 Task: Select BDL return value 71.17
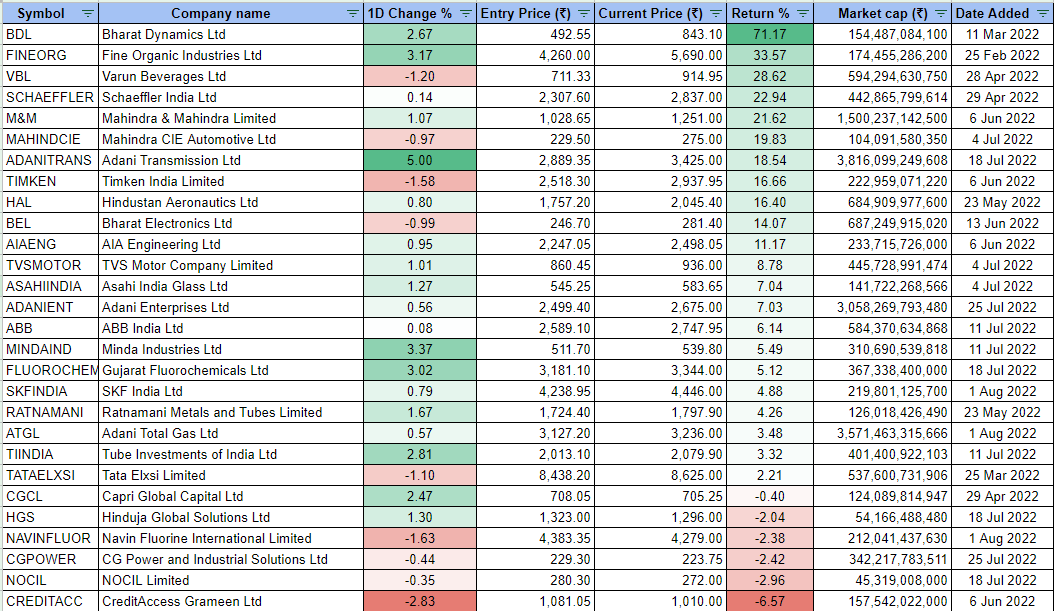(770, 34)
